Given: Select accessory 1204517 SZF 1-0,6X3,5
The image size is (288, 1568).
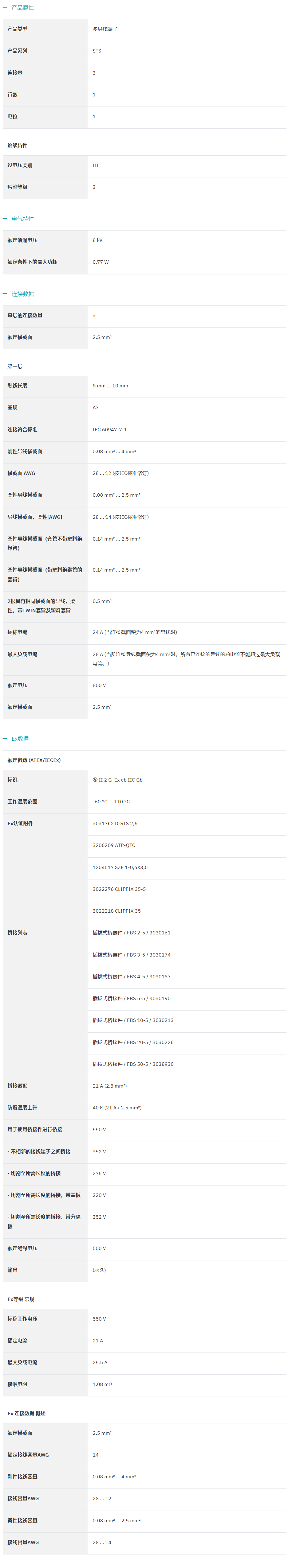Looking at the screenshot, I should (x=120, y=867).
